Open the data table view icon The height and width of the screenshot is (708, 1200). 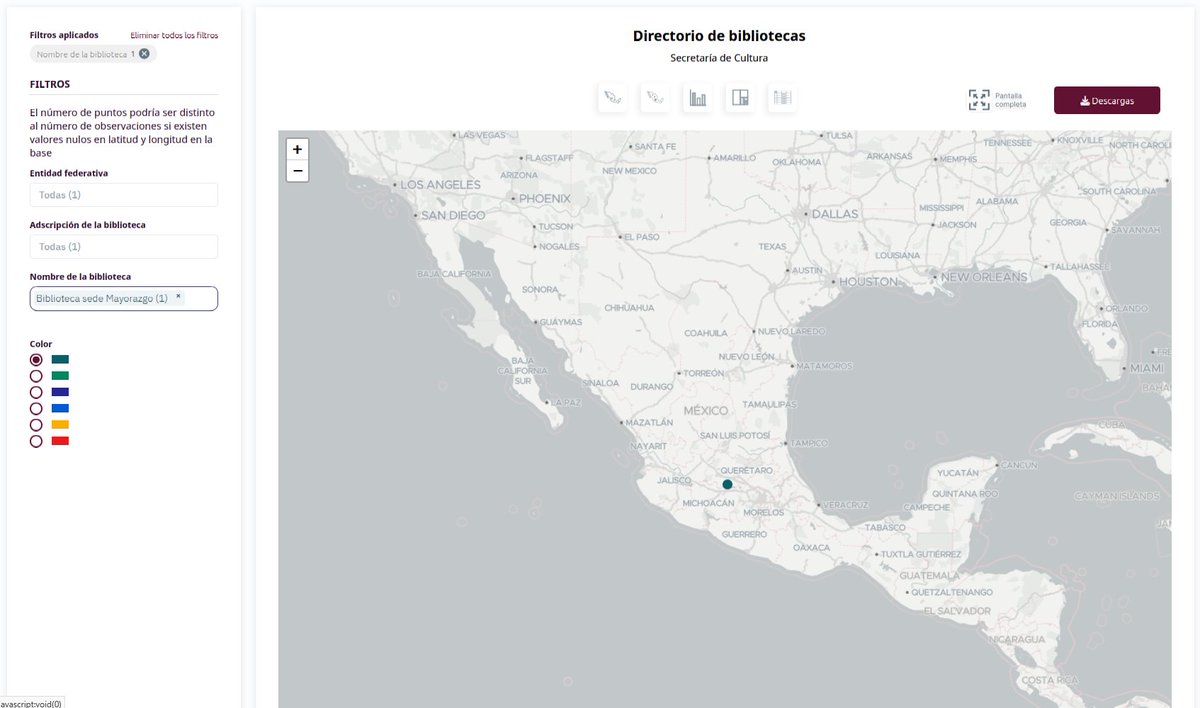pos(781,97)
